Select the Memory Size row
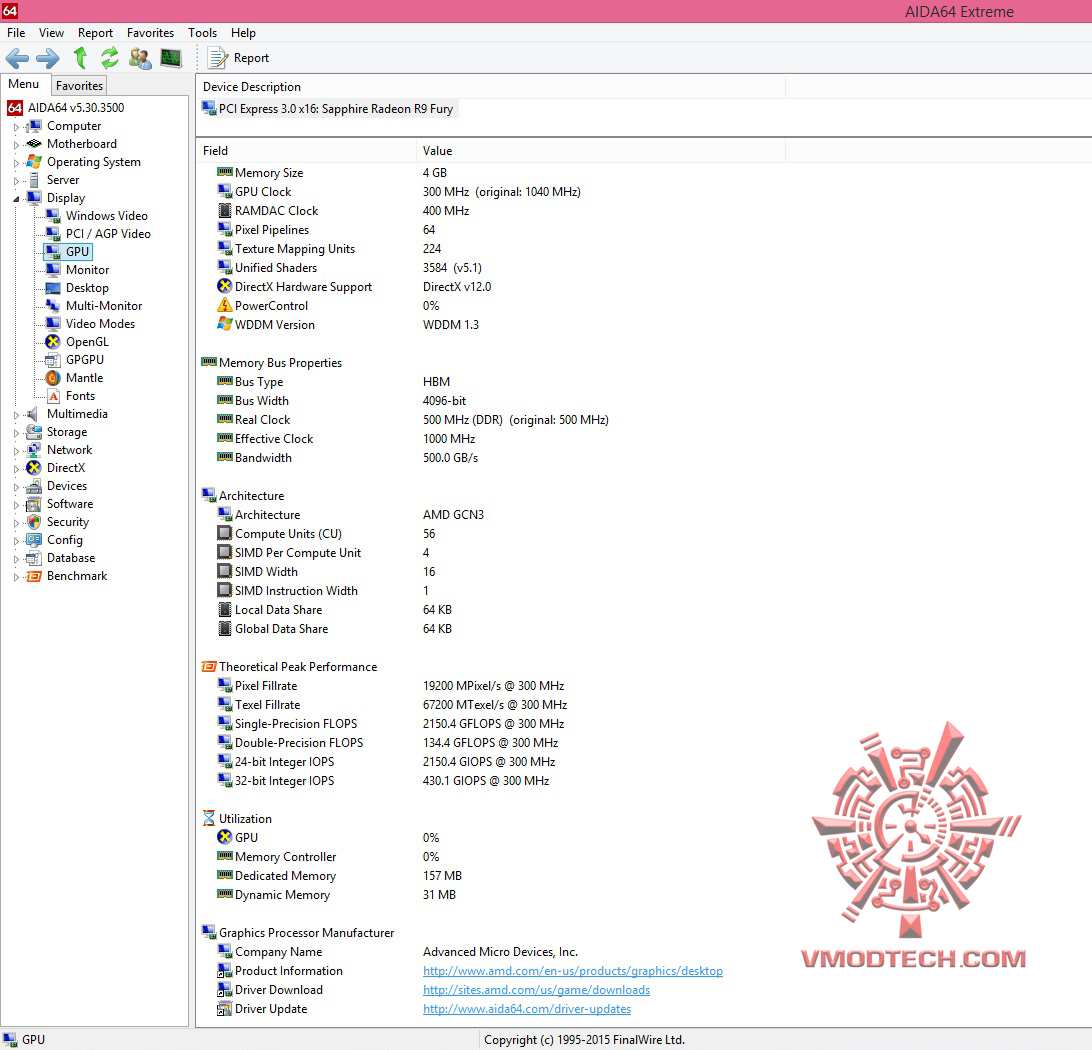 pos(332,172)
